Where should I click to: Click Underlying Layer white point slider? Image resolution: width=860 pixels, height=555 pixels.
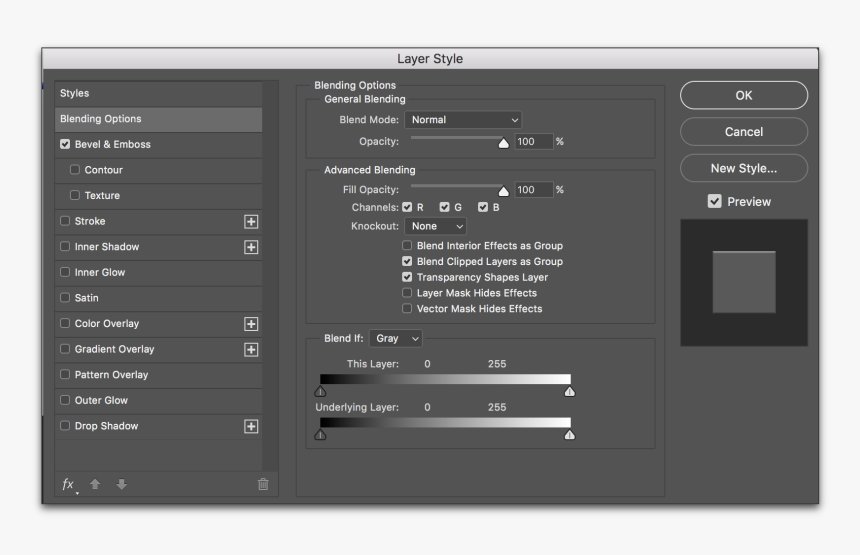point(570,434)
